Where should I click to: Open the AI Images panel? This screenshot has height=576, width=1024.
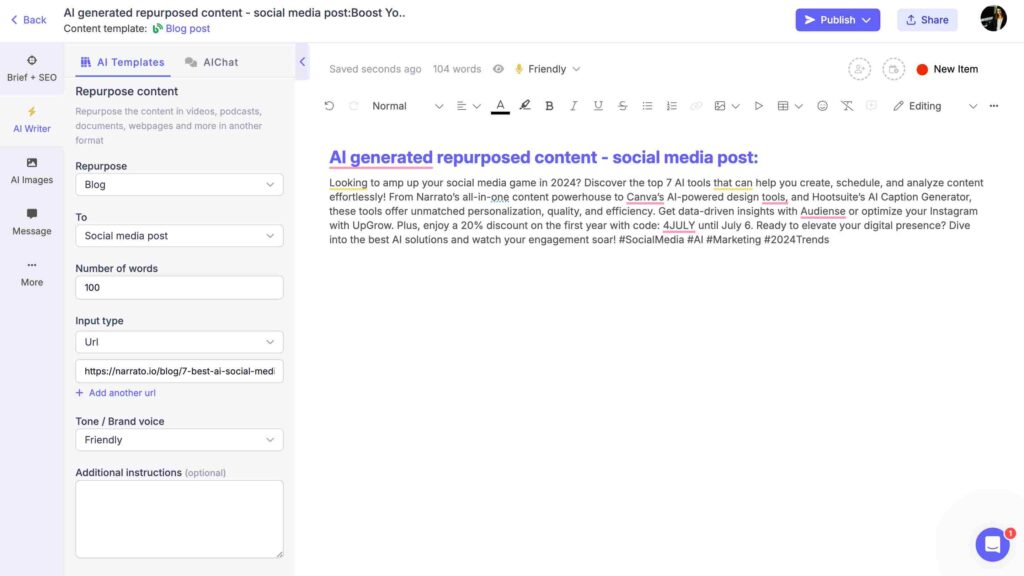(x=31, y=171)
